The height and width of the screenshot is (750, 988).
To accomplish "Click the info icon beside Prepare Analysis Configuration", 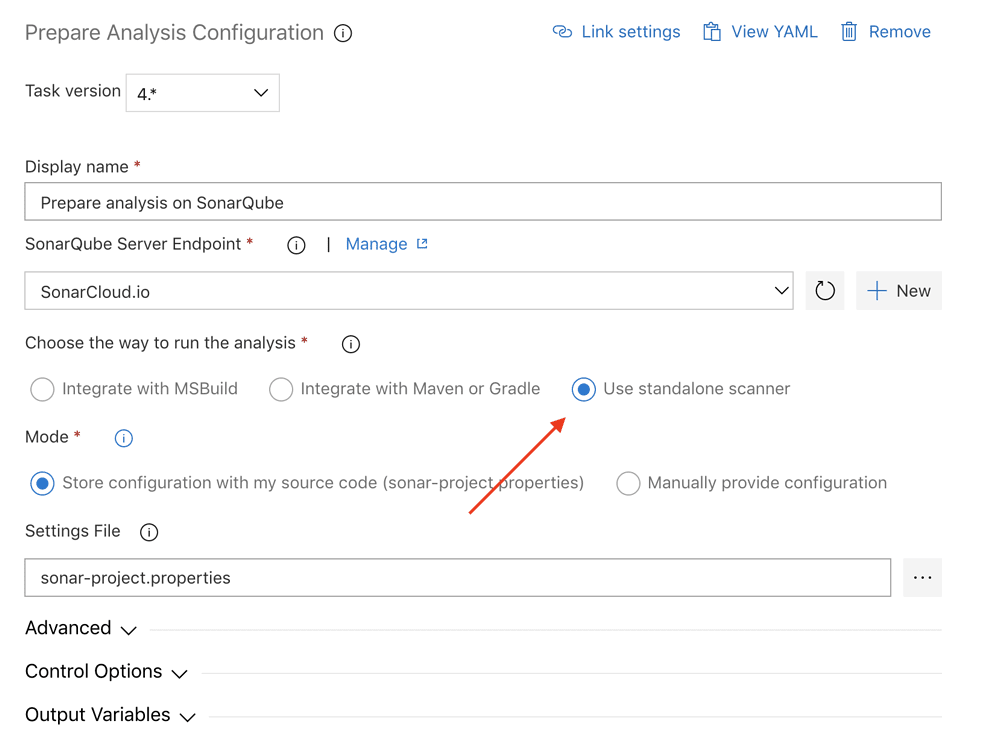I will click(343, 33).
